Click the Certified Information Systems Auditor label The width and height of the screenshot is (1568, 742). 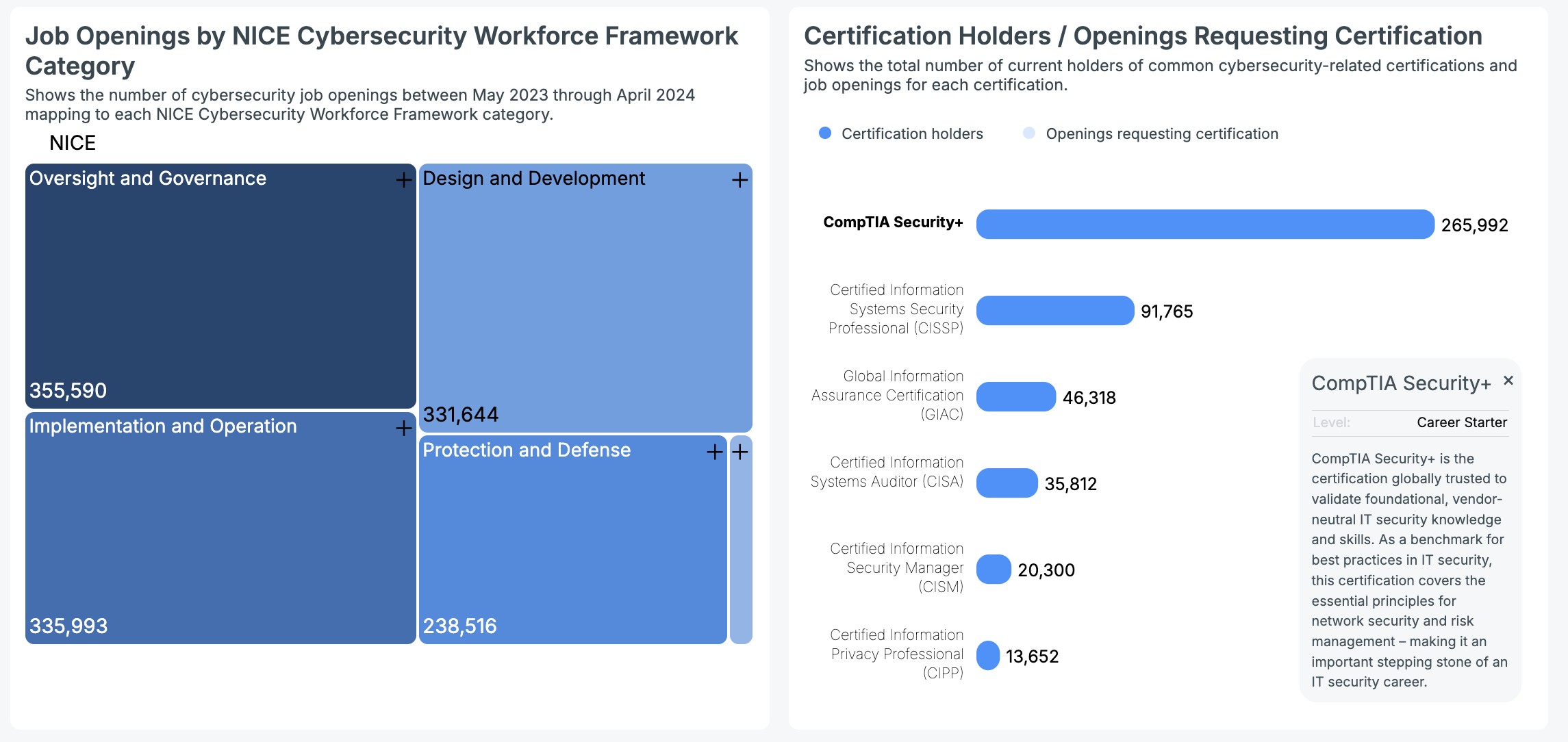[887, 472]
